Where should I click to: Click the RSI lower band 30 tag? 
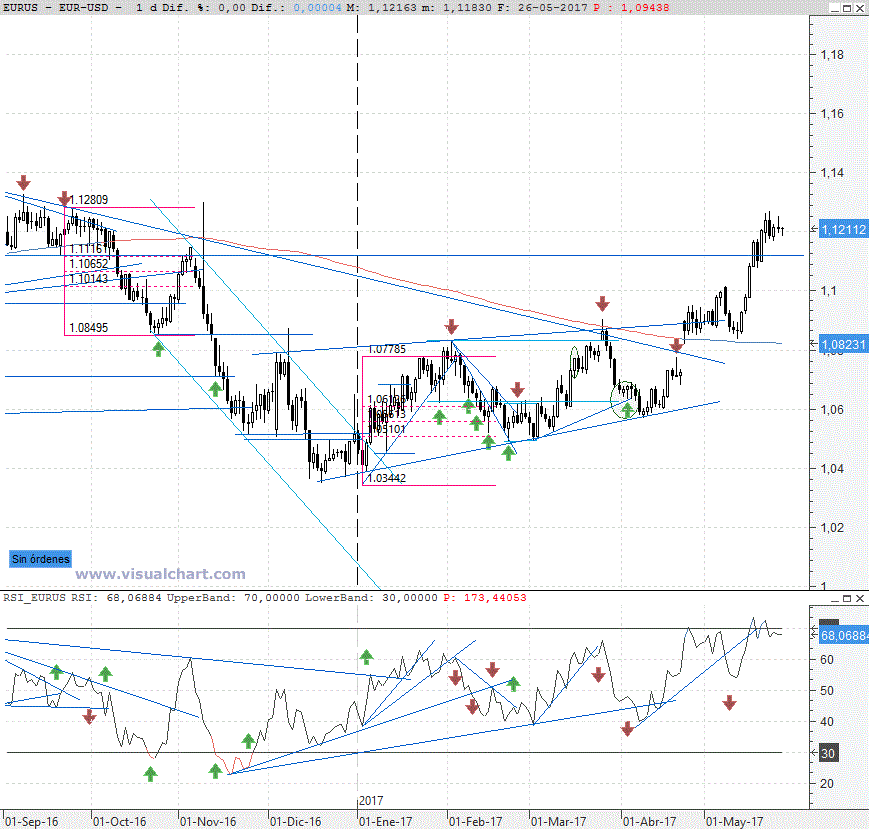pyautogui.click(x=828, y=753)
